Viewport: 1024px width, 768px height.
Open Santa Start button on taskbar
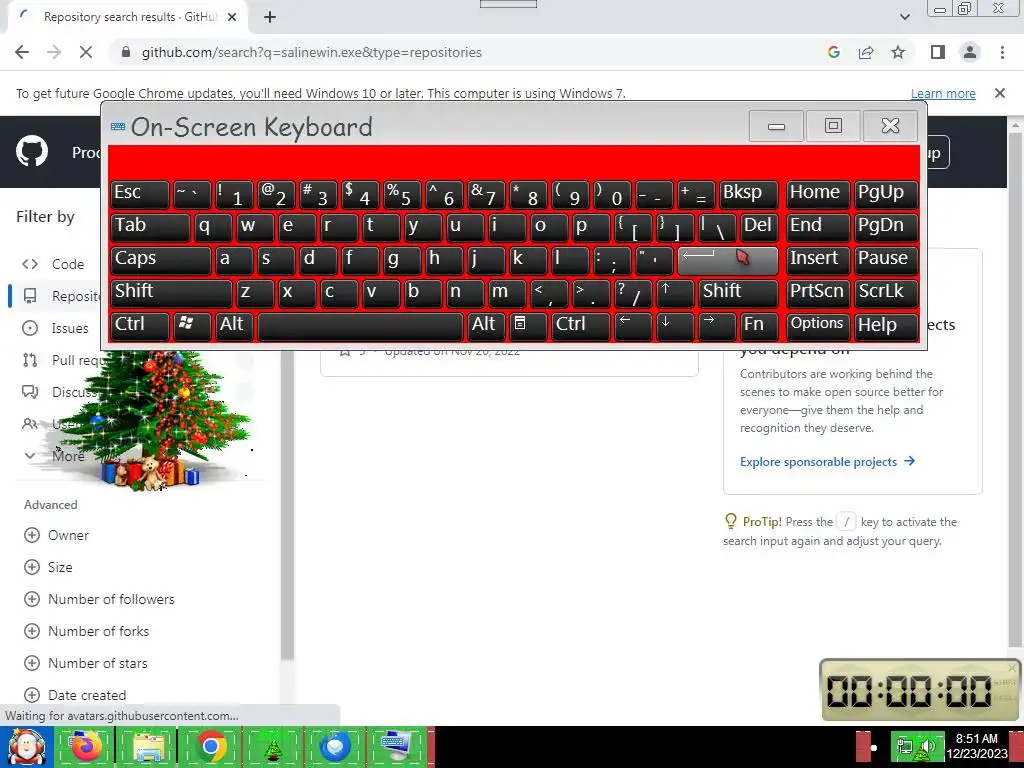pyautogui.click(x=26, y=747)
